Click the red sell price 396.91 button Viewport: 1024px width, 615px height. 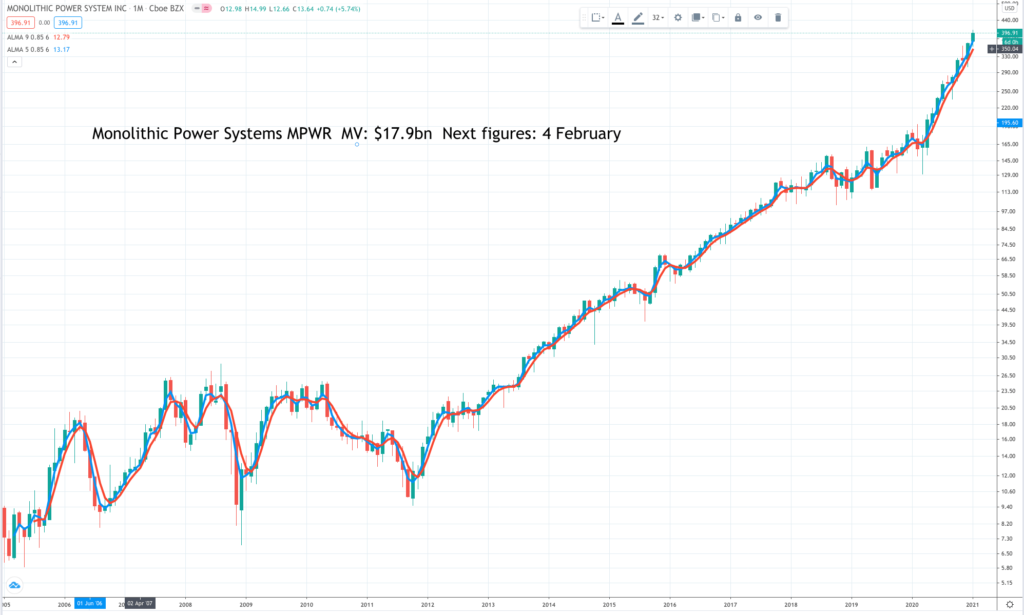(x=20, y=23)
